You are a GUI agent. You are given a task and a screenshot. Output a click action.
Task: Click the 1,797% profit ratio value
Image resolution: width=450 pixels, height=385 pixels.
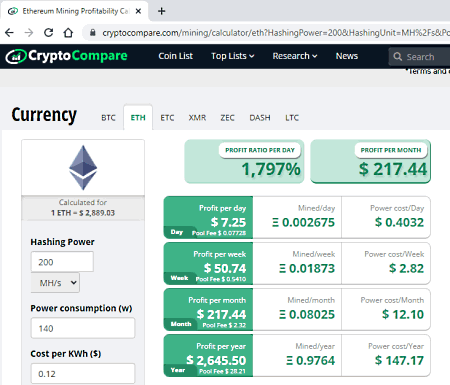(x=271, y=169)
